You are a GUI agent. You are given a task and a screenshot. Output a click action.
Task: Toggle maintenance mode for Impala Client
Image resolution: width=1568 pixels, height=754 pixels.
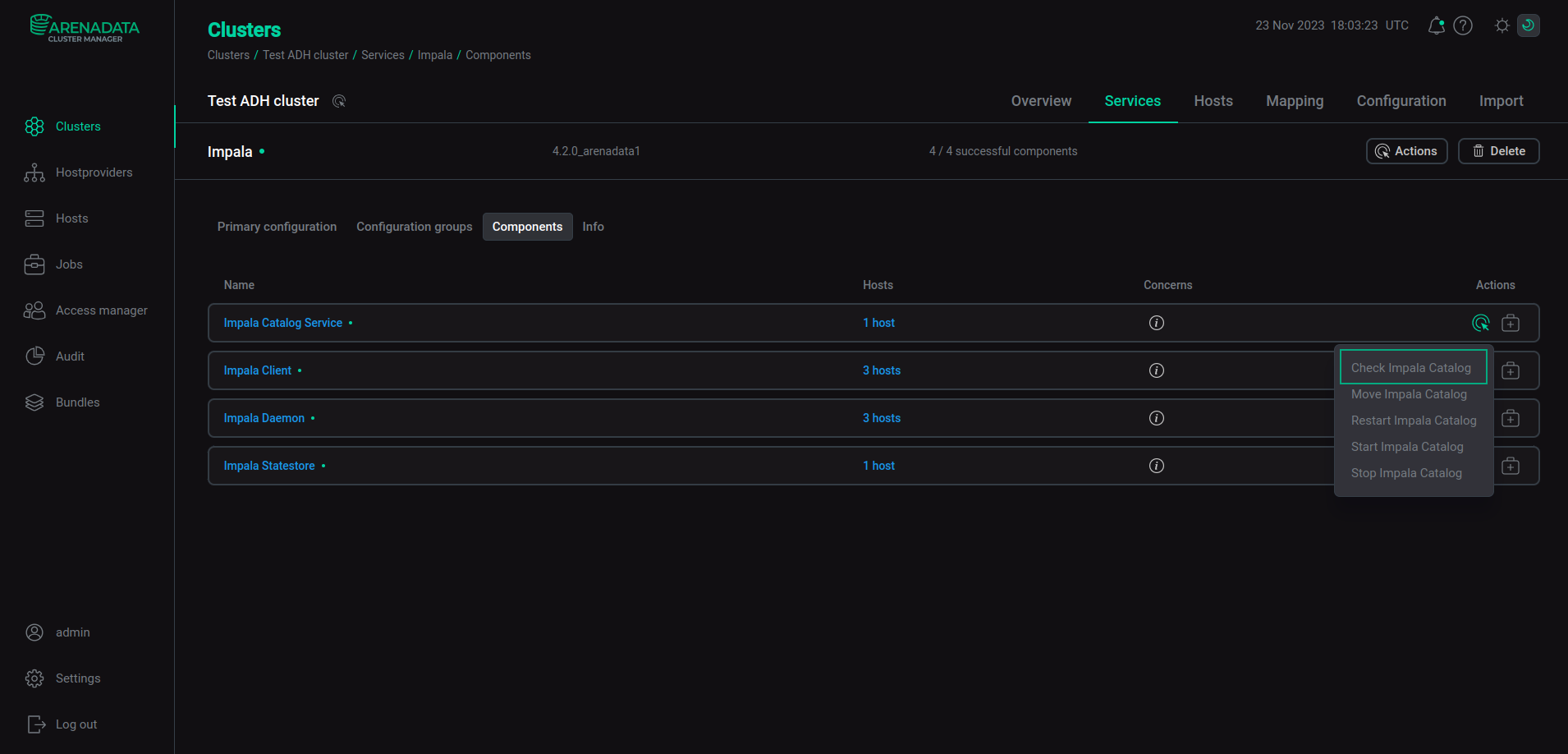pyautogui.click(x=1511, y=370)
